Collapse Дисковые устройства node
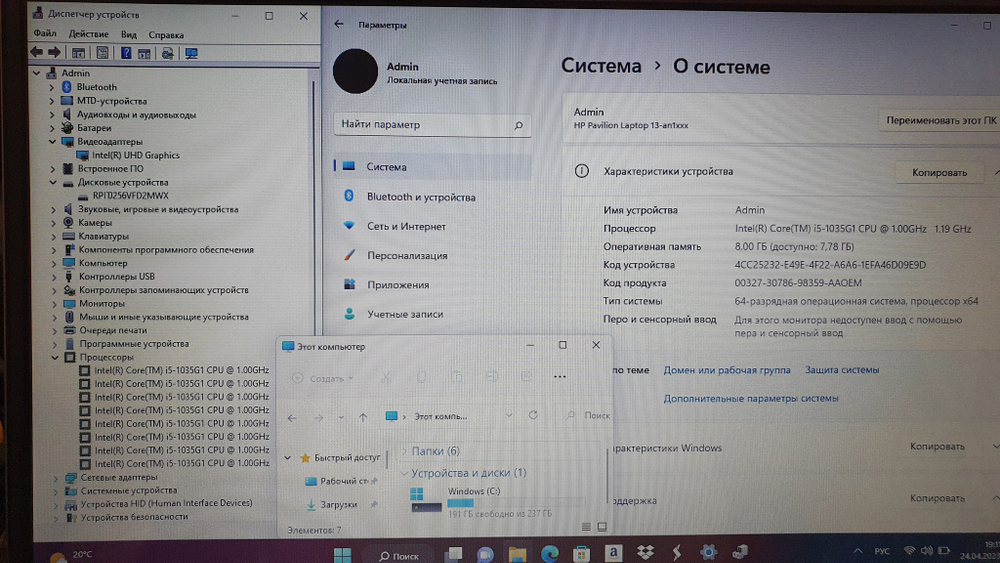Screen dimensions: 1000x563 [x=53, y=182]
